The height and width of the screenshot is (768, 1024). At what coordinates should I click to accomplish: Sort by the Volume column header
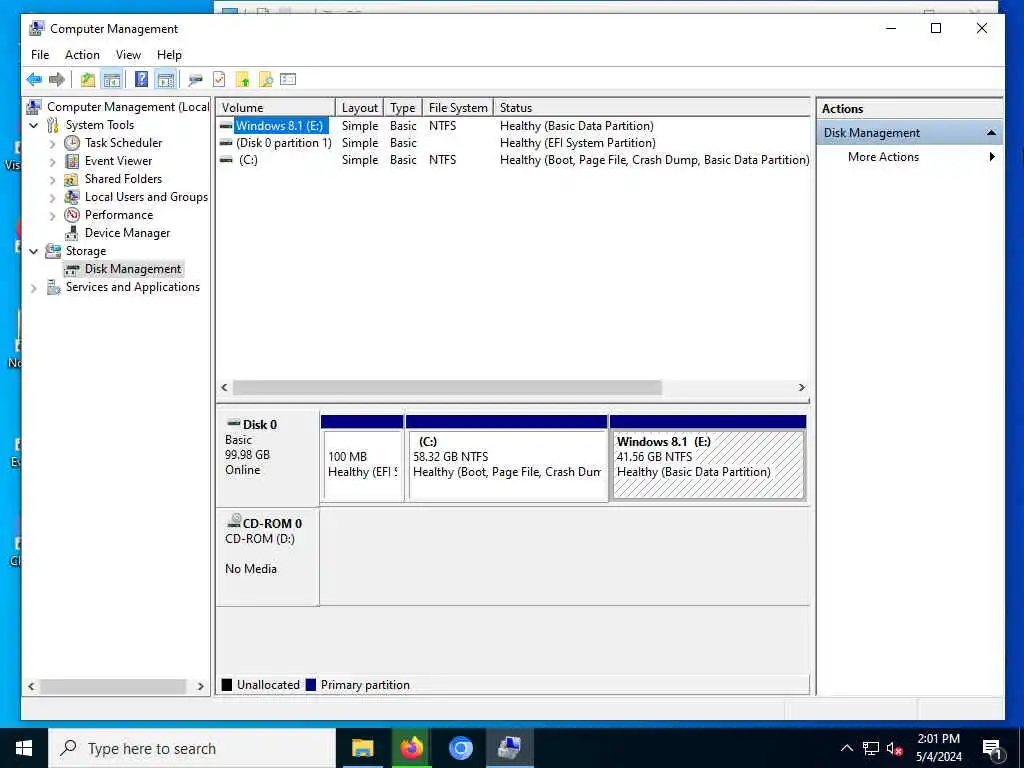click(275, 108)
